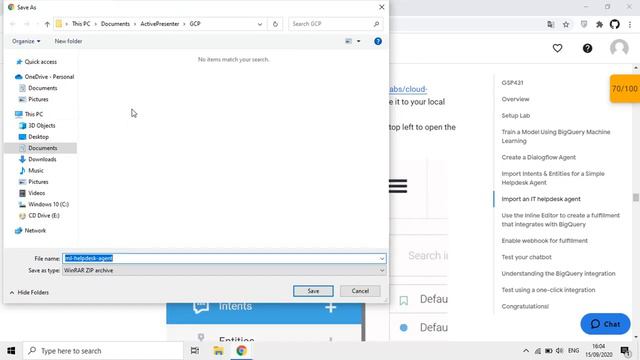Change view layout icon in dialog
Image resolution: width=640 pixels, height=360 pixels.
click(349, 41)
